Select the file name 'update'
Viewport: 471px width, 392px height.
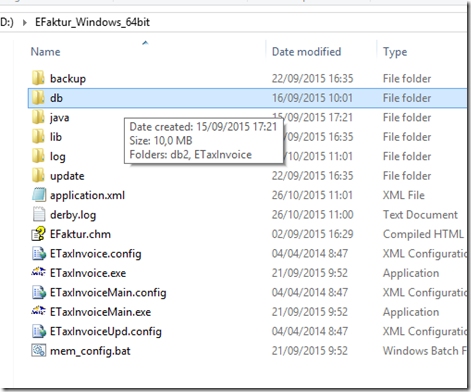point(67,176)
